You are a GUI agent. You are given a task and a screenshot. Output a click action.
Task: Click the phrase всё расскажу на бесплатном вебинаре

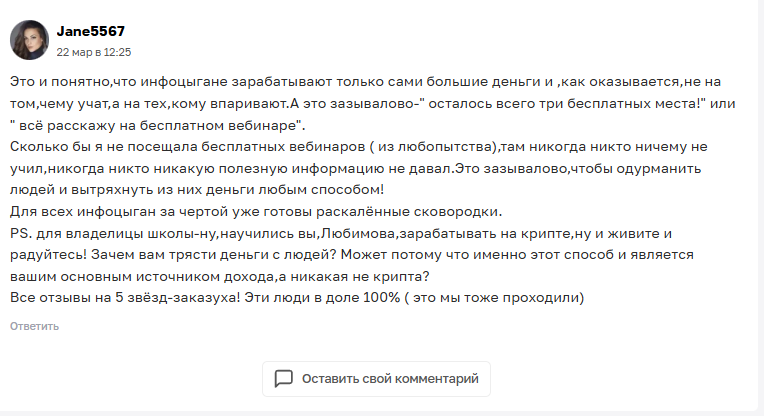[x=160, y=125]
